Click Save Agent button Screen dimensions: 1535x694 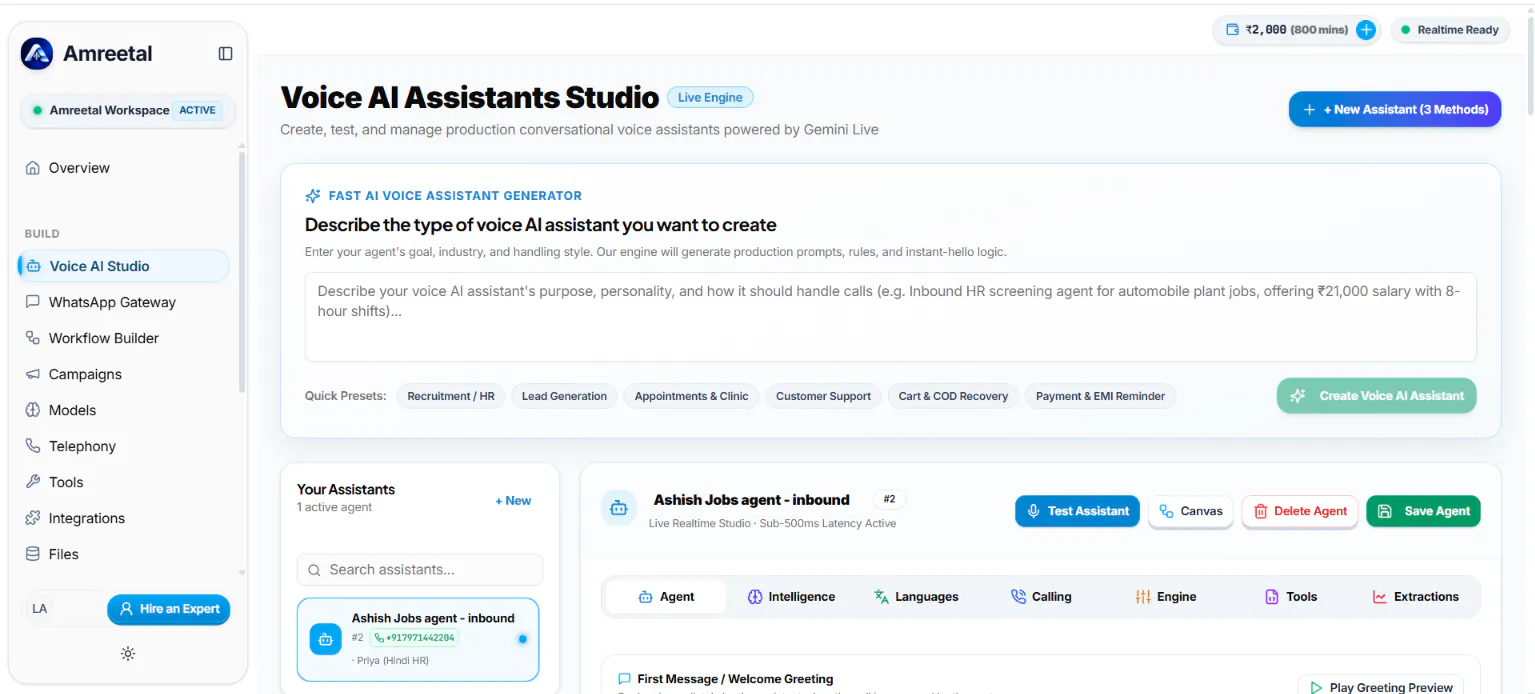(x=1423, y=511)
